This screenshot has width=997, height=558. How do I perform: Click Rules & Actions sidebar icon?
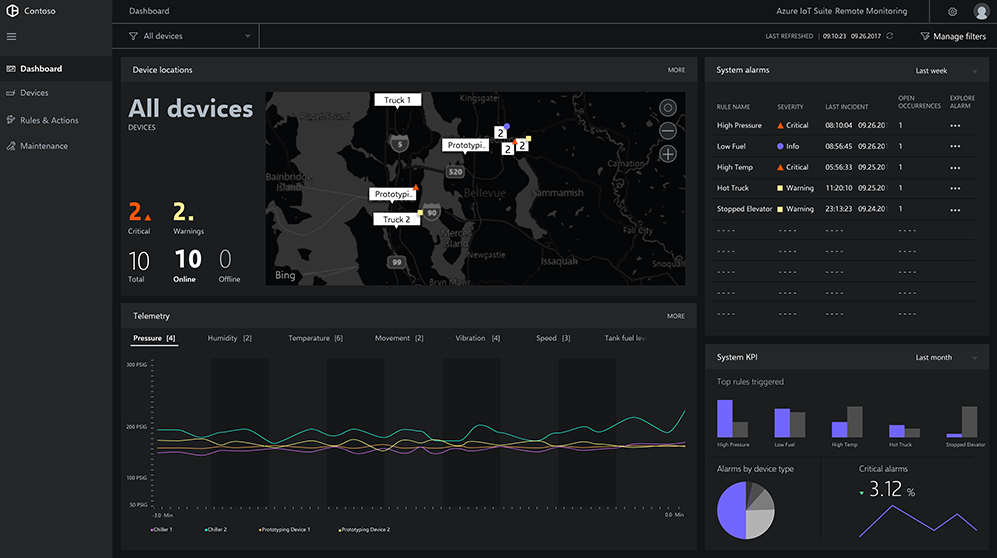[11, 119]
